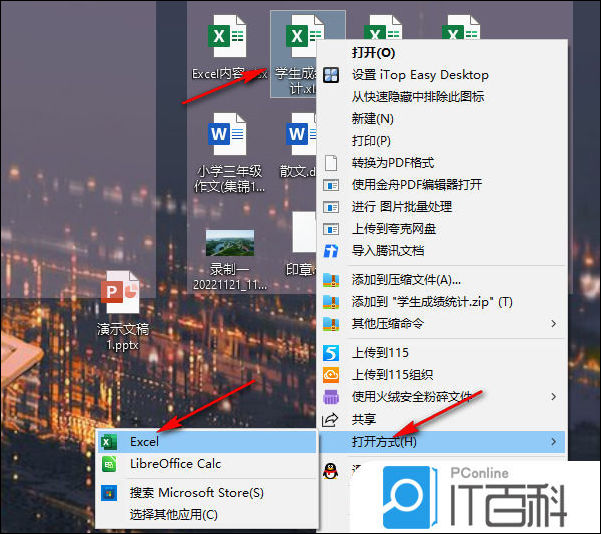This screenshot has height=534, width=601.
Task: Click the iTop Easy Desktop grid icon
Action: click(x=331, y=75)
